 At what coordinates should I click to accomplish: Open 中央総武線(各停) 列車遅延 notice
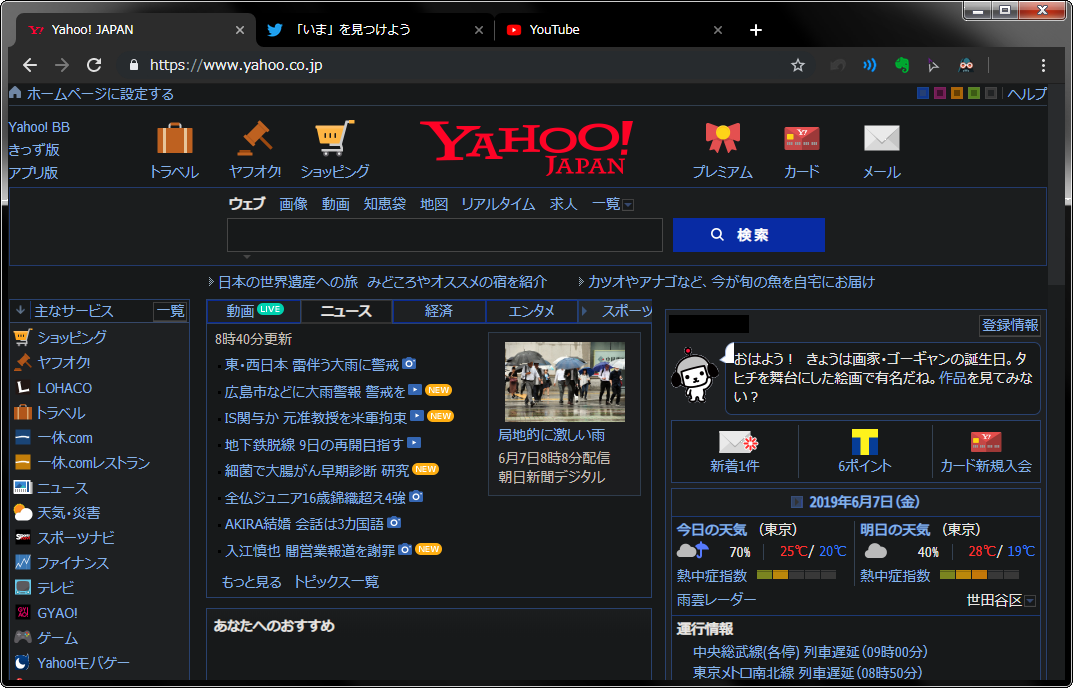tap(810, 652)
